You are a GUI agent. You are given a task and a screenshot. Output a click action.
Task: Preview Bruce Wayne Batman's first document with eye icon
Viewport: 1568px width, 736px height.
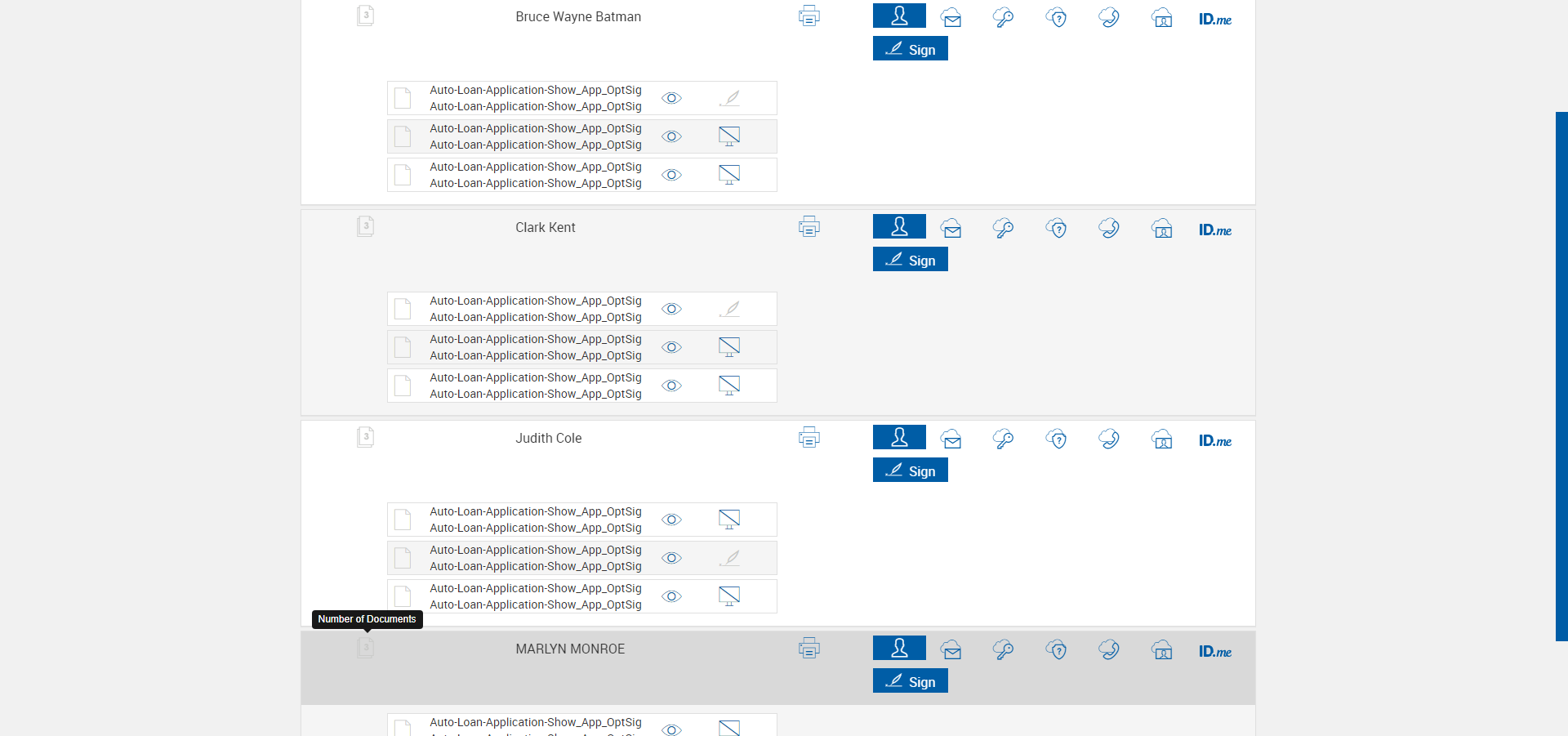click(x=671, y=98)
